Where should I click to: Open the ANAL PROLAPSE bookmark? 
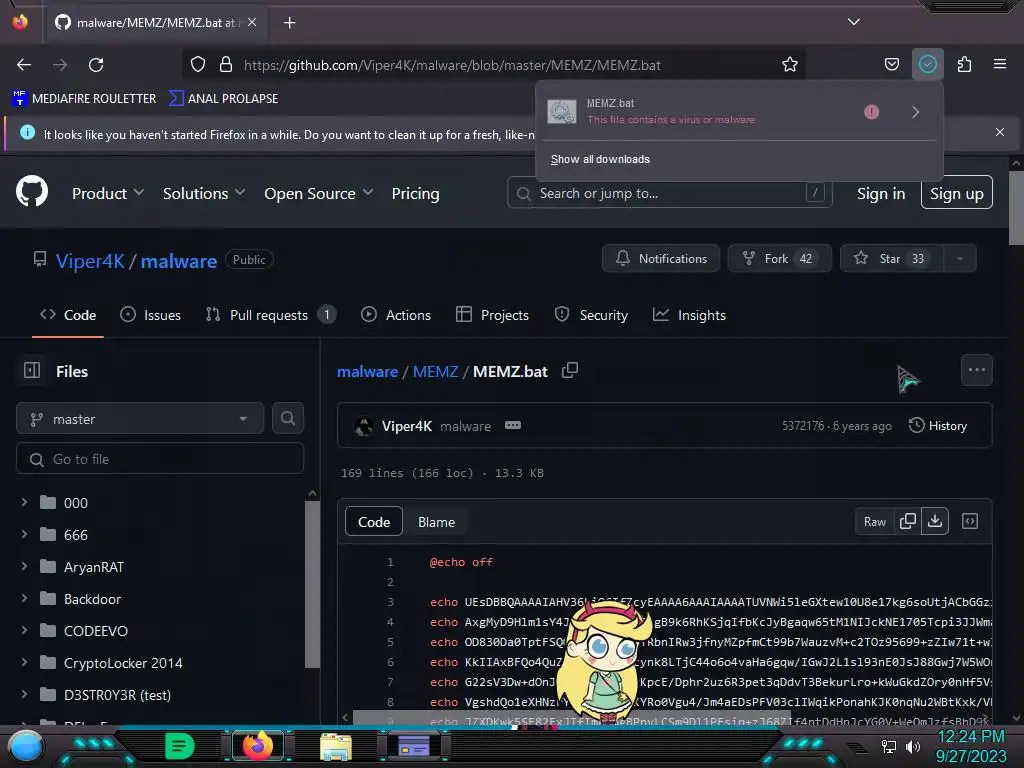click(x=223, y=99)
